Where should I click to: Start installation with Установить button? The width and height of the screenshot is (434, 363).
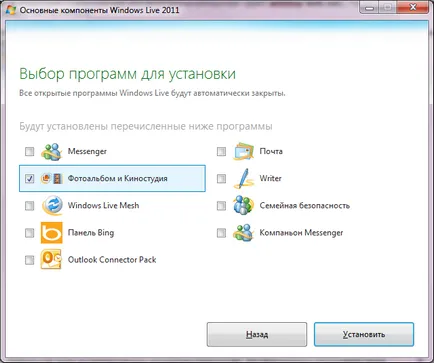click(364, 334)
